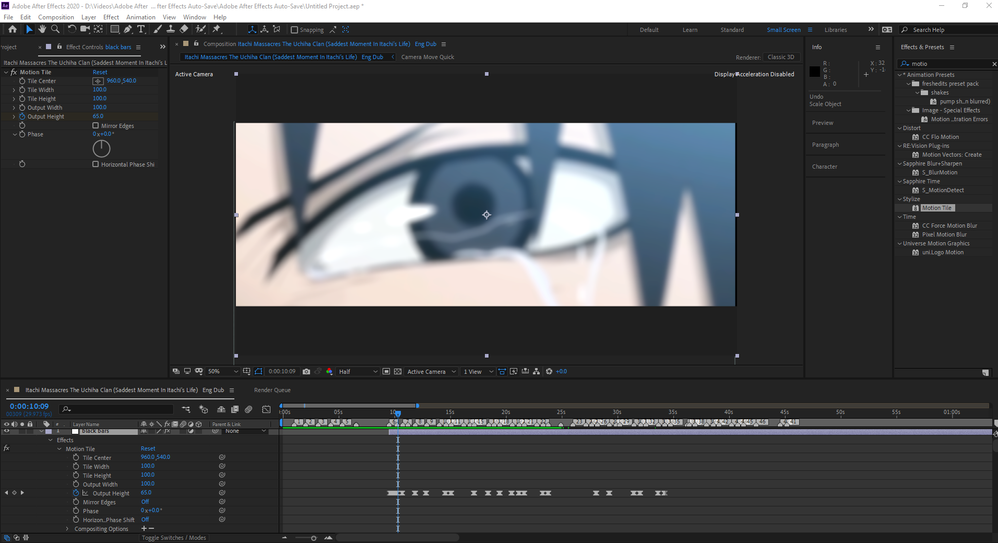Expand Compositing Options in timeline
Viewport: 998px width, 543px height.
tap(67, 528)
